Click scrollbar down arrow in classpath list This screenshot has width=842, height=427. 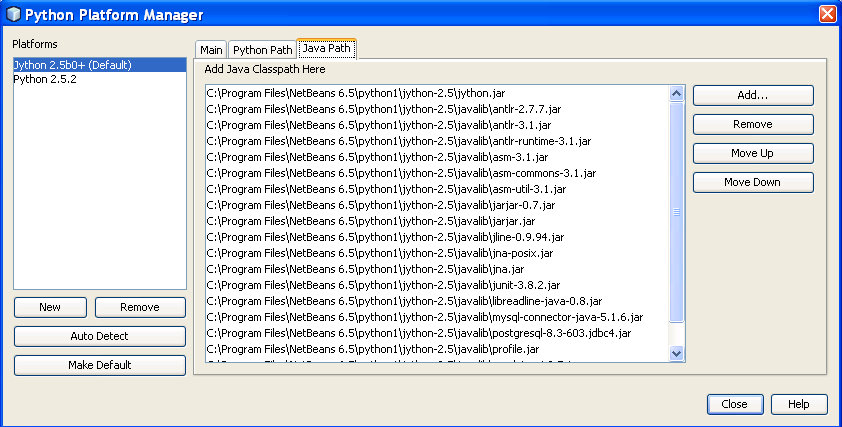pyautogui.click(x=677, y=353)
